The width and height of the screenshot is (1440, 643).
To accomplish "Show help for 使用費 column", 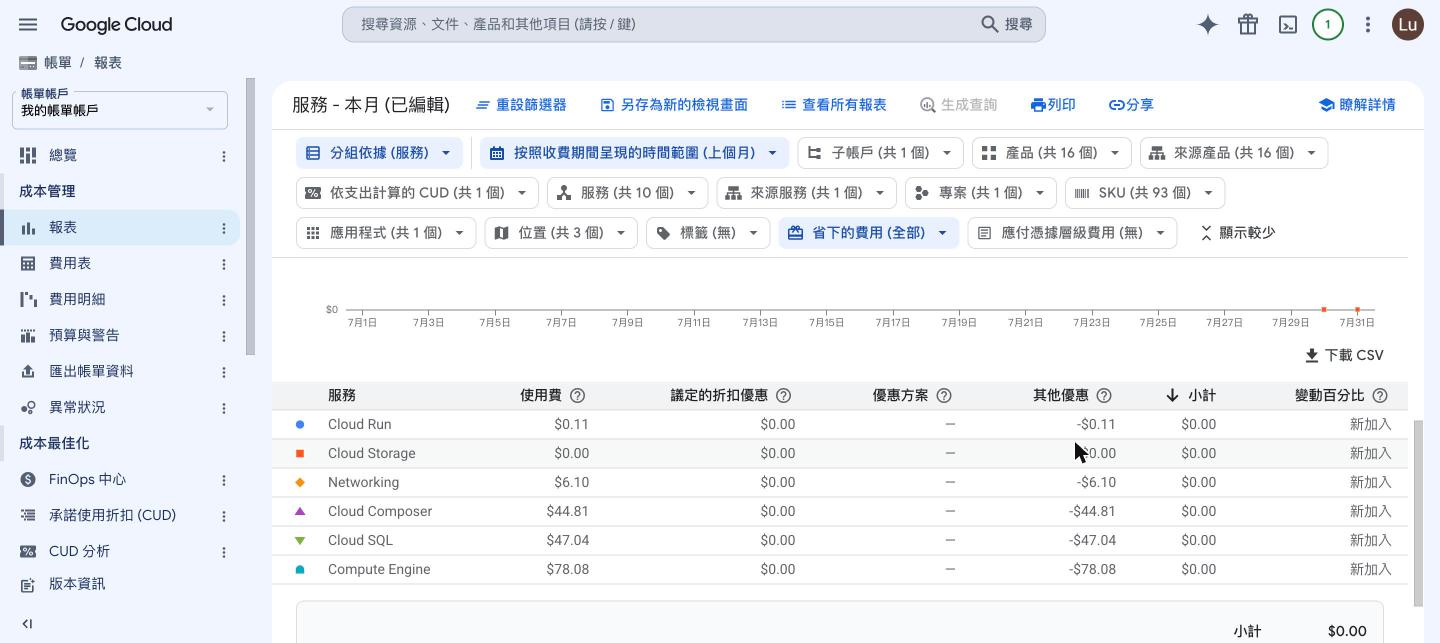I will point(577,396).
